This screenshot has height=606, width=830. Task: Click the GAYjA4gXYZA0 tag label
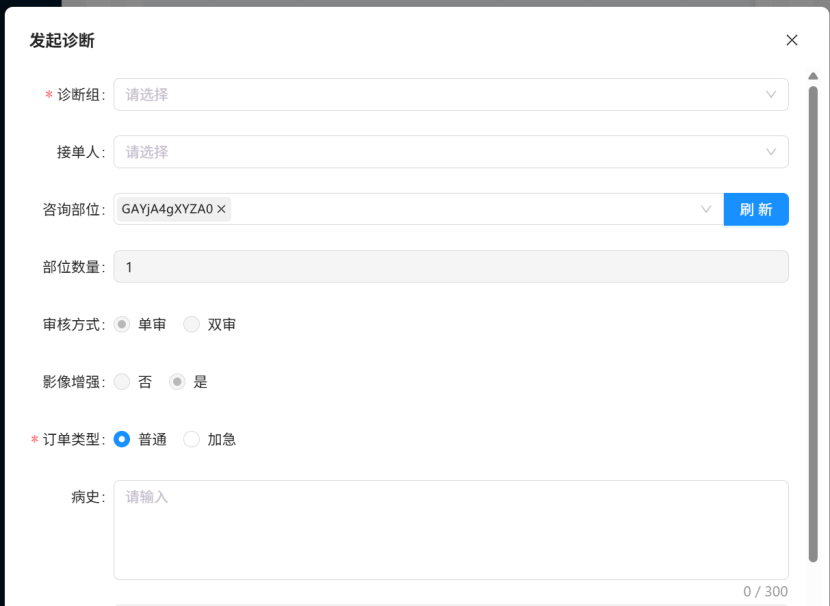[167, 209]
